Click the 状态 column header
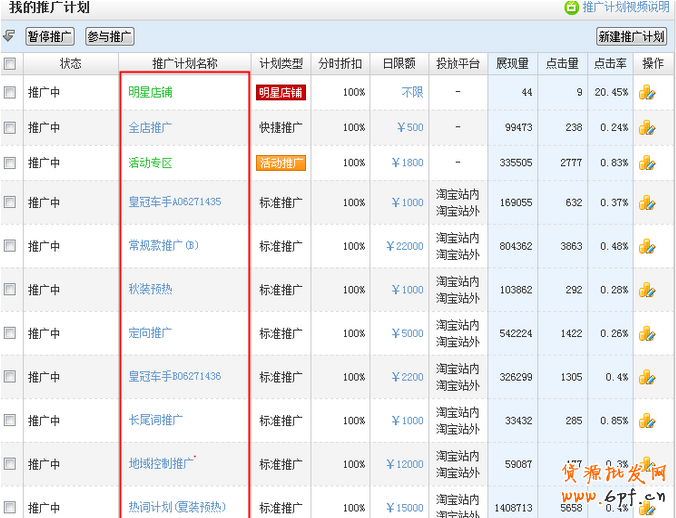 pos(71,64)
